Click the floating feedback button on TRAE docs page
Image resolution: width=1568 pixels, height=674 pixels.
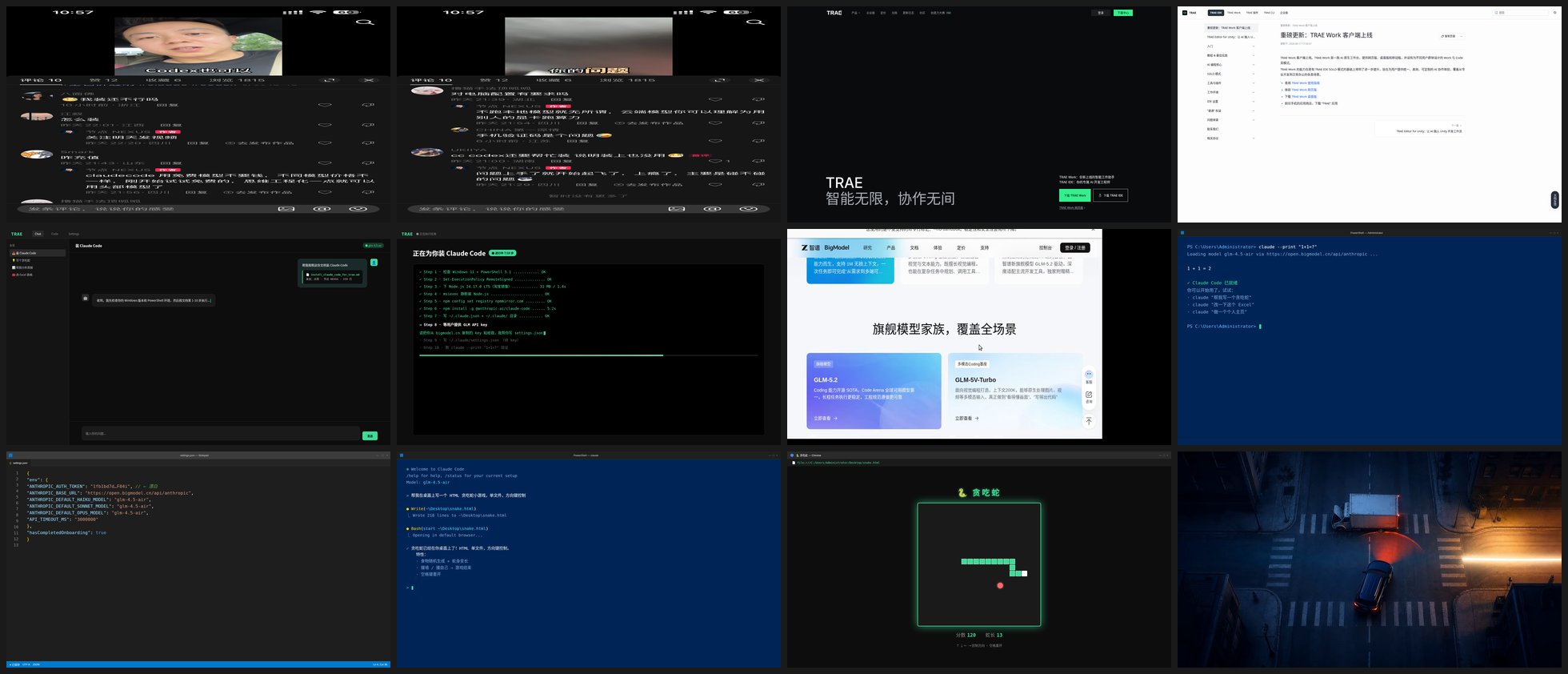[1554, 199]
